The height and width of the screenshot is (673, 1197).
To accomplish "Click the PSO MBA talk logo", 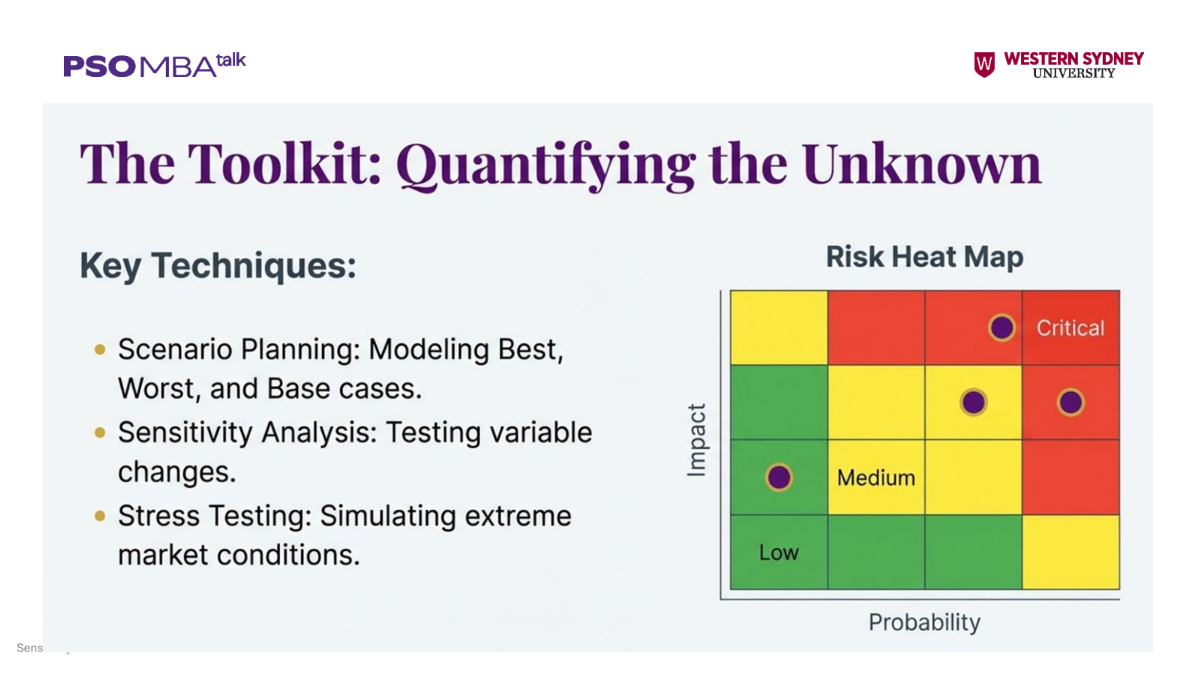I will pos(154,66).
